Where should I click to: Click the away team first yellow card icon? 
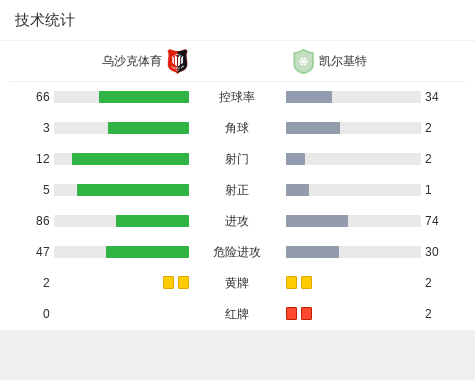click(291, 282)
